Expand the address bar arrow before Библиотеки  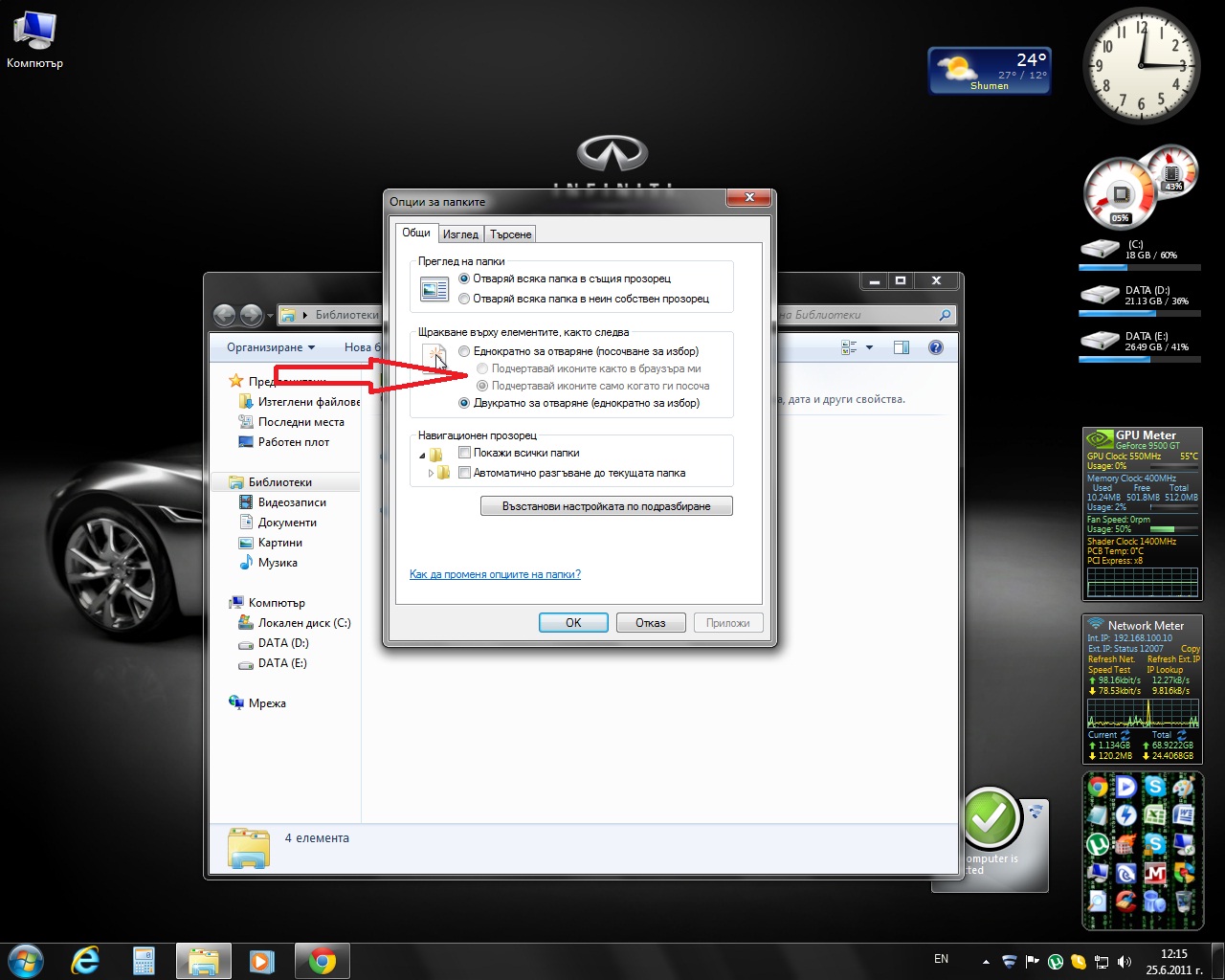tap(305, 315)
